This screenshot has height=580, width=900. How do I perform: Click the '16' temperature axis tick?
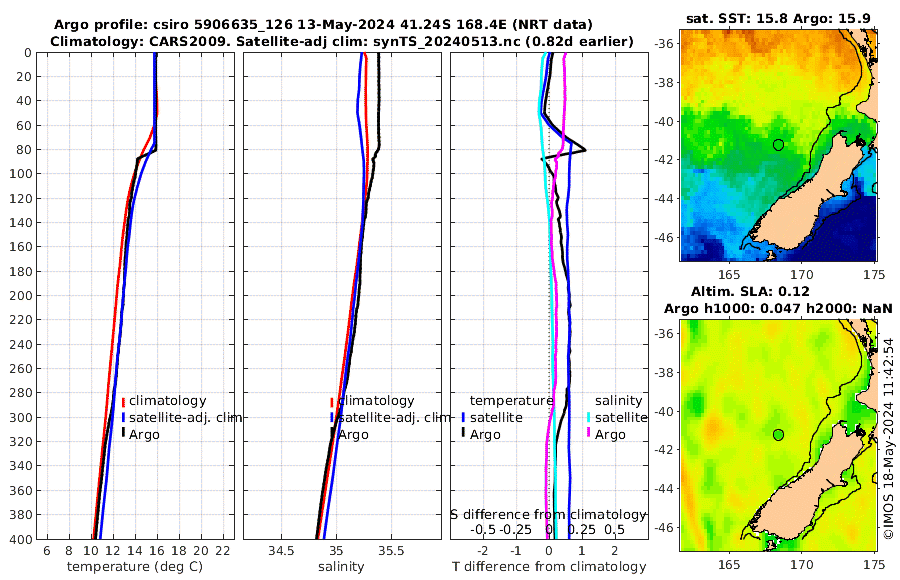pos(157,551)
